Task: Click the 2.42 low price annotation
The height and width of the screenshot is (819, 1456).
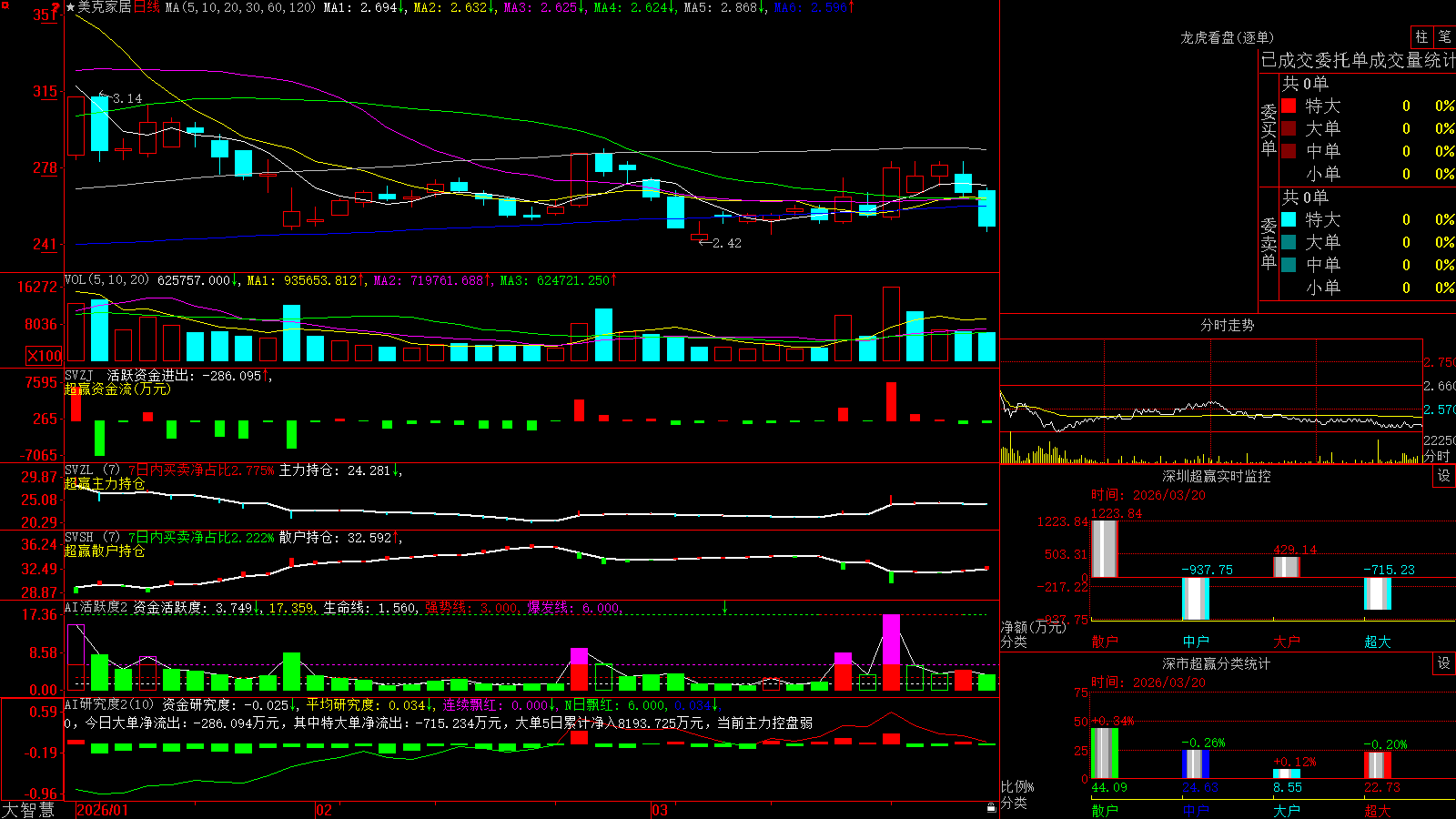Action: [x=726, y=243]
